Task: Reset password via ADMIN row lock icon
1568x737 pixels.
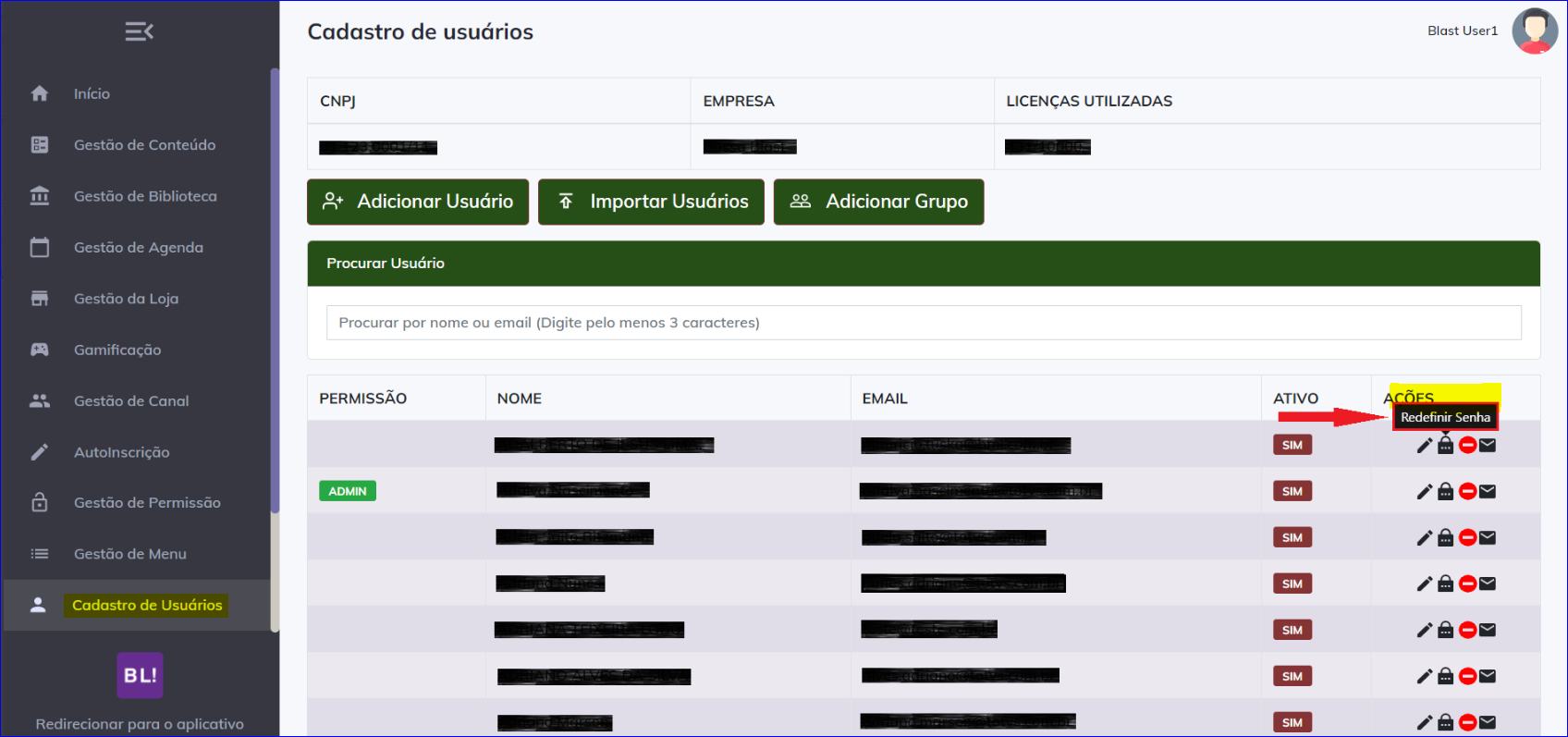Action: pyautogui.click(x=1446, y=491)
